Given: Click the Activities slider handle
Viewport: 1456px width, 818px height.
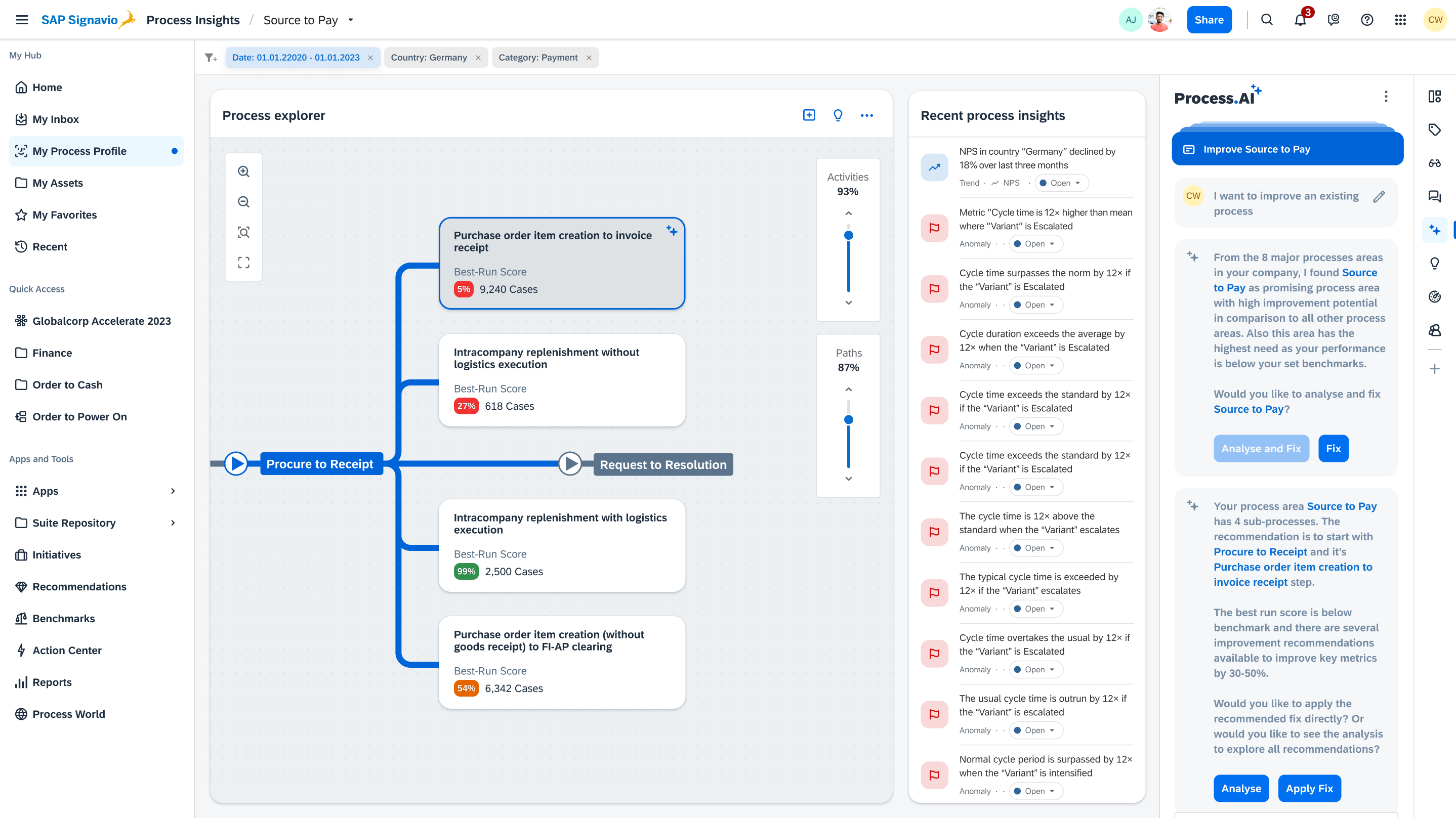Looking at the screenshot, I should 848,236.
